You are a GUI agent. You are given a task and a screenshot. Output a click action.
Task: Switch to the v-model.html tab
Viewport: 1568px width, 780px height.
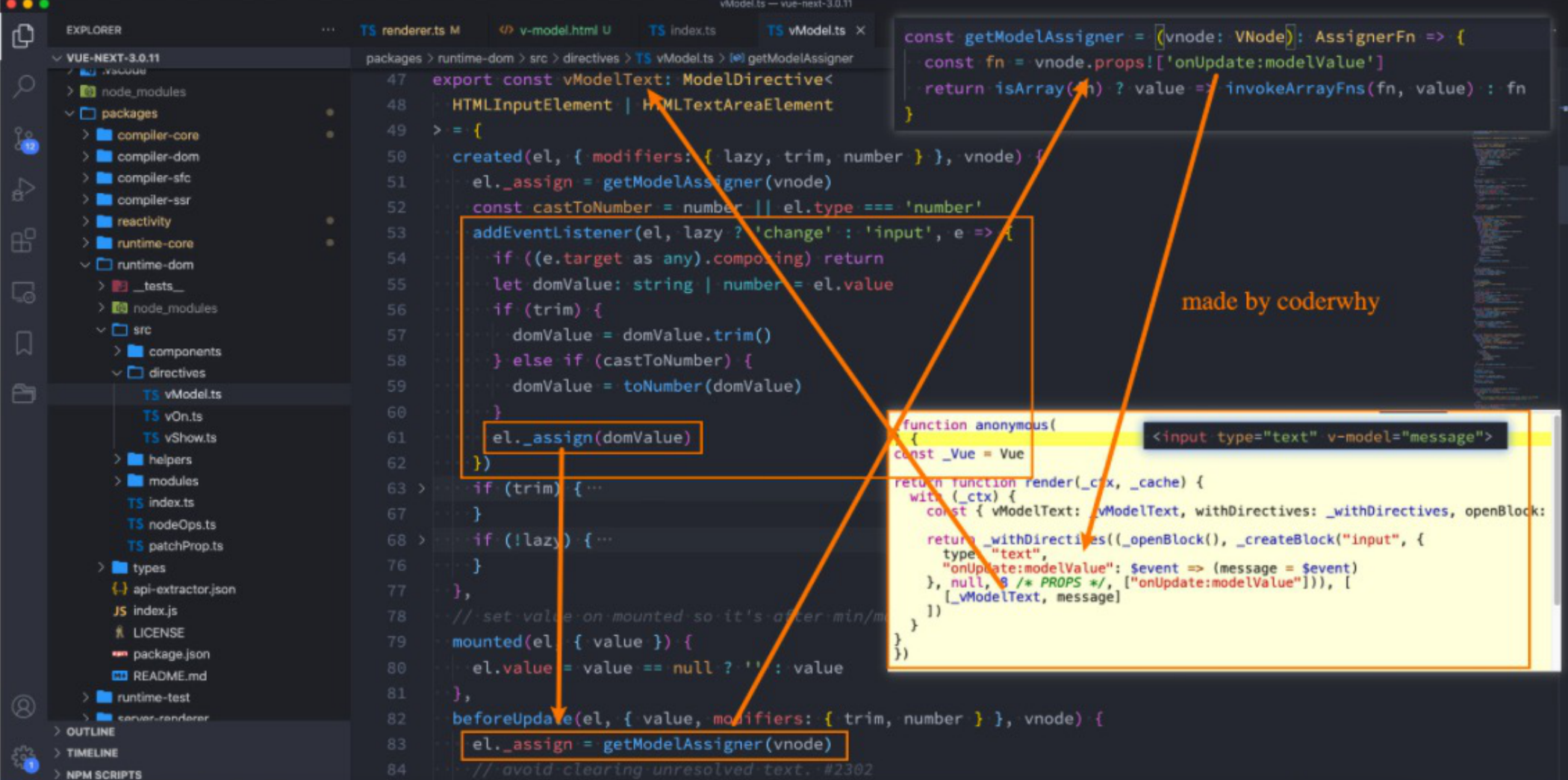(556, 30)
